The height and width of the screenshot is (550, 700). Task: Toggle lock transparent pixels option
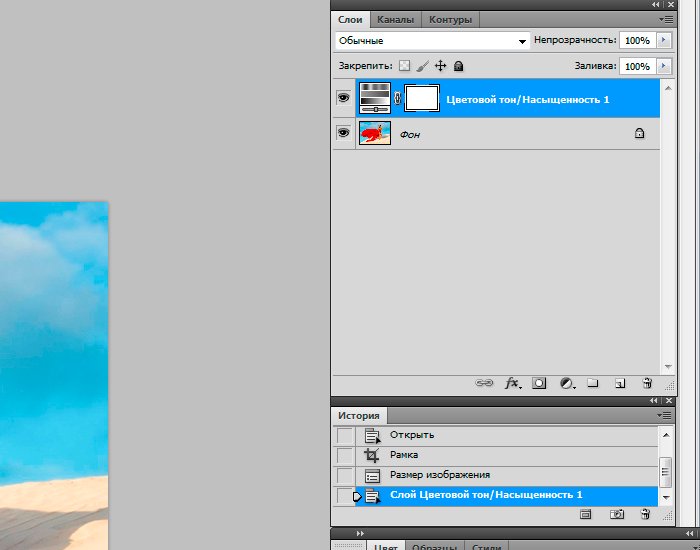(405, 66)
